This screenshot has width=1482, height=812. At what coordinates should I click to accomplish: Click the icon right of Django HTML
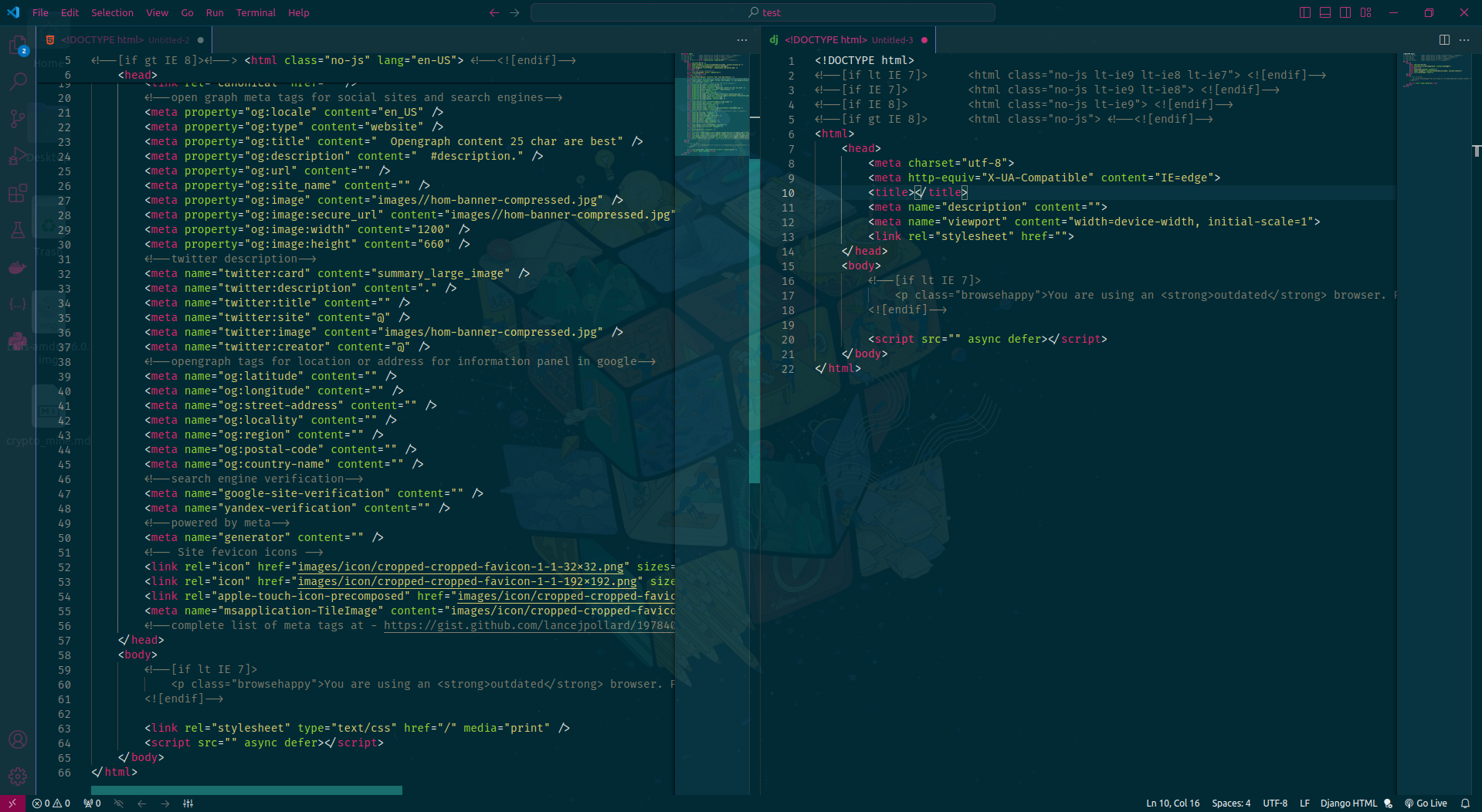coord(1388,804)
